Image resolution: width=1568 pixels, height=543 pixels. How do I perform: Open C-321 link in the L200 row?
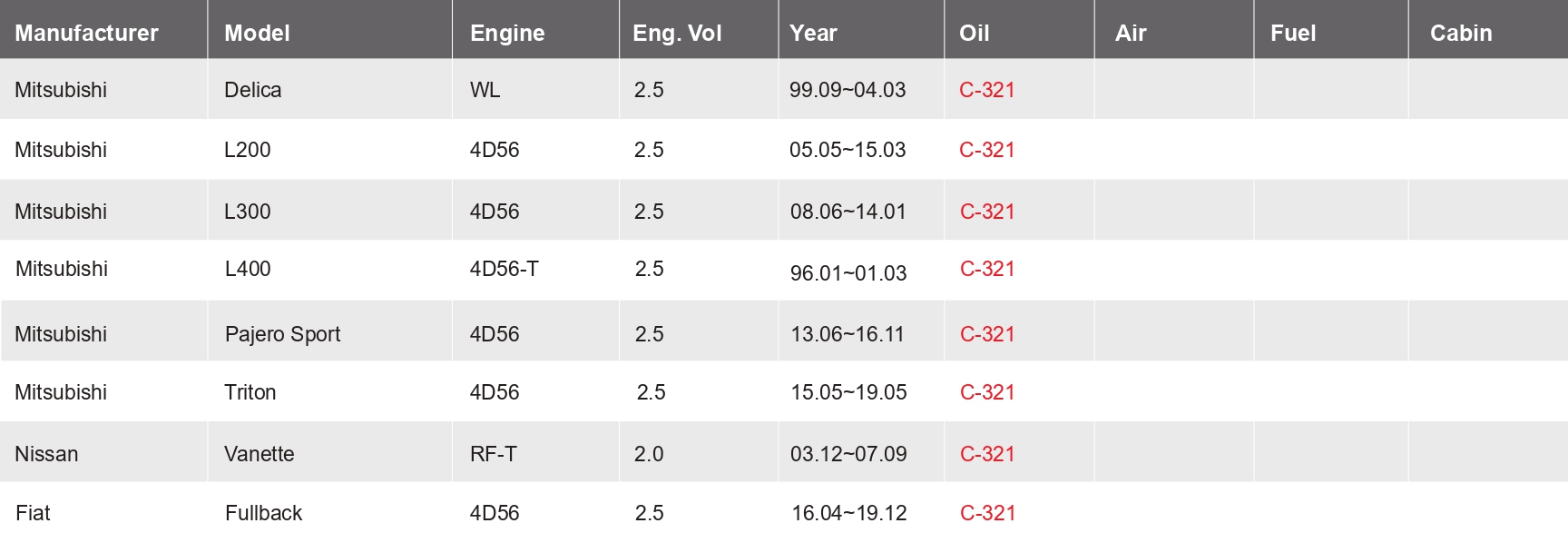pos(987,150)
